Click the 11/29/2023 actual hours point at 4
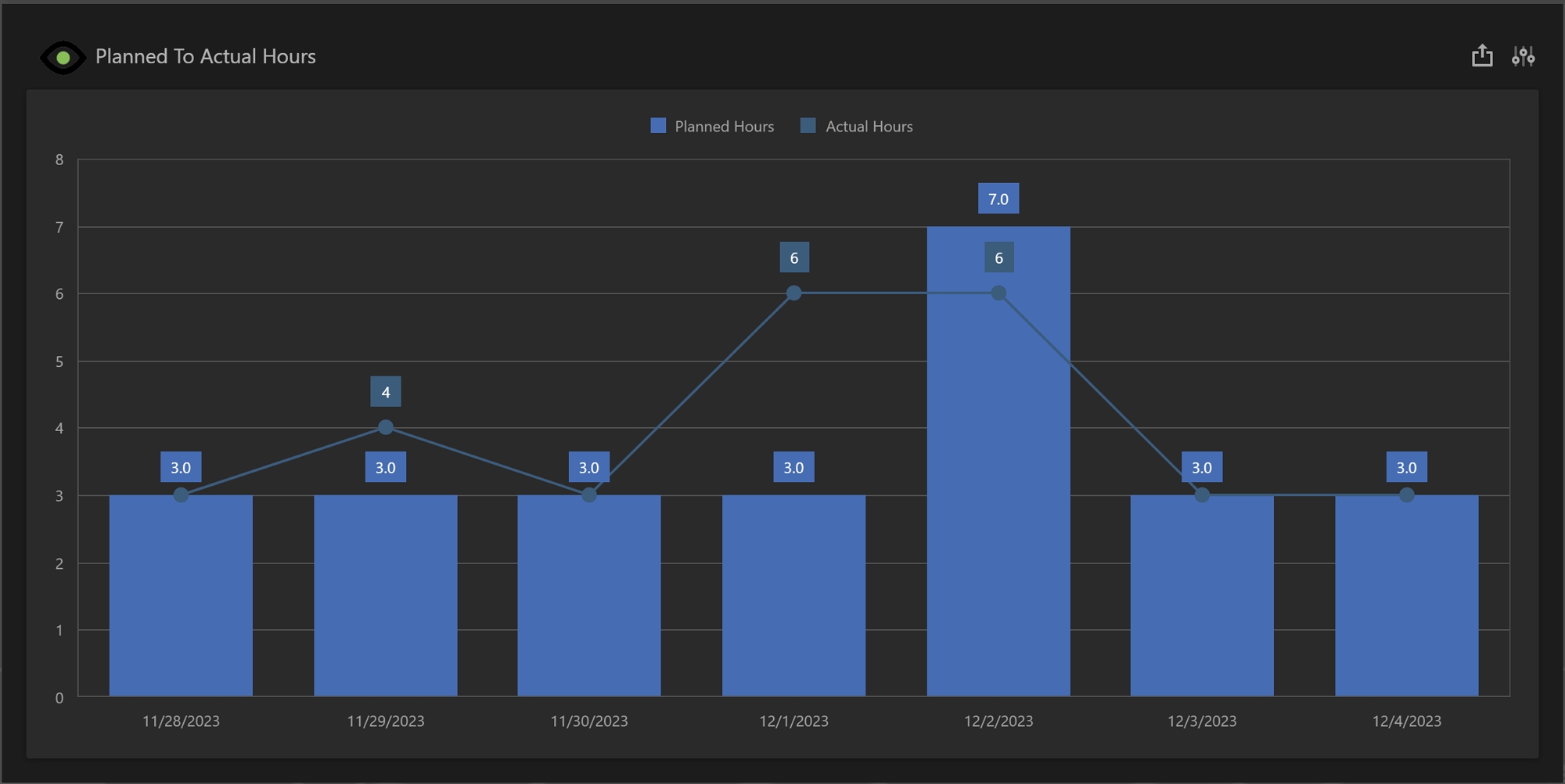Image resolution: width=1565 pixels, height=784 pixels. (x=386, y=427)
